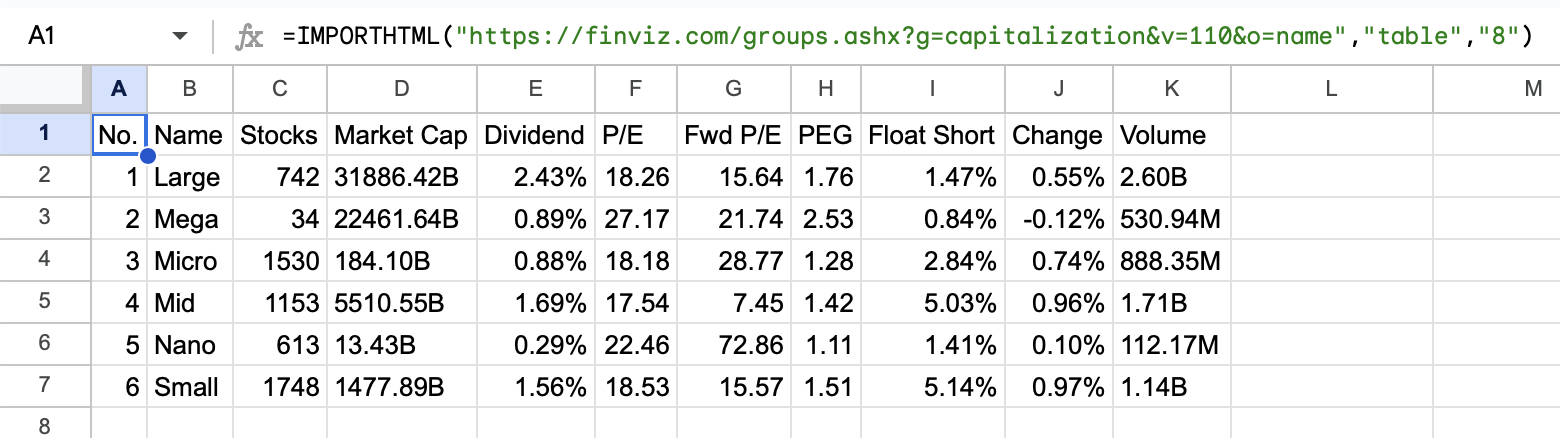1560x438 pixels.
Task: Click the Small row Stocks value 1748
Action: click(279, 387)
